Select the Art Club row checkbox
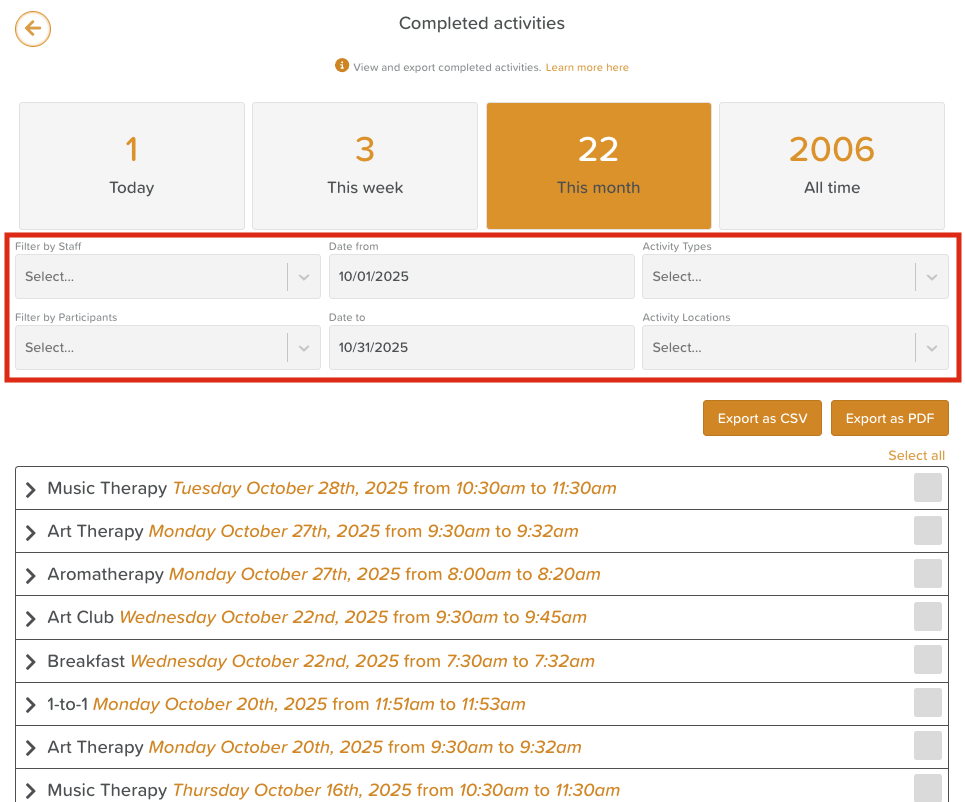Image resolution: width=965 pixels, height=802 pixels. point(927,617)
